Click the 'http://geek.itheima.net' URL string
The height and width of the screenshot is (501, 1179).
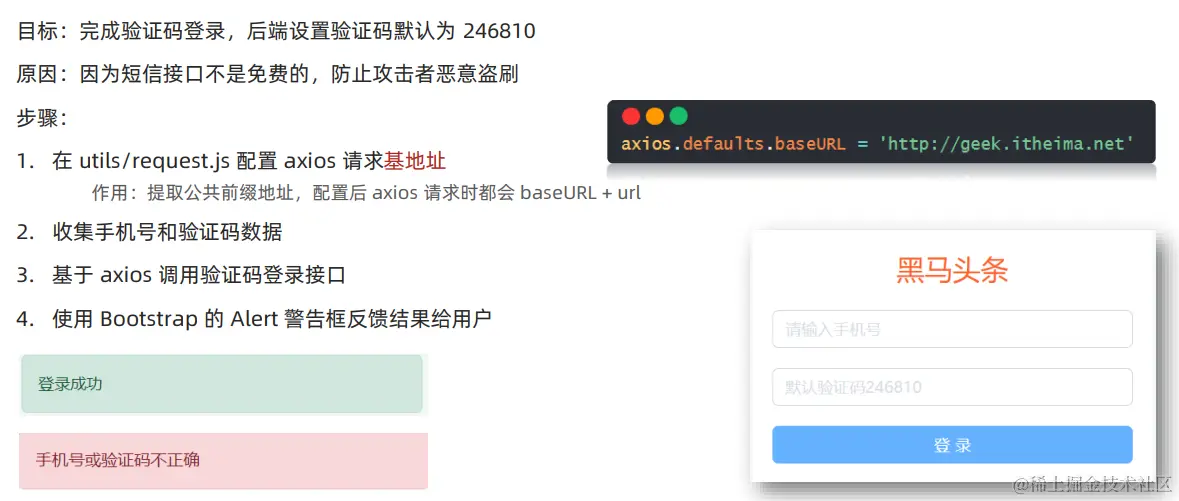[x=1006, y=143]
